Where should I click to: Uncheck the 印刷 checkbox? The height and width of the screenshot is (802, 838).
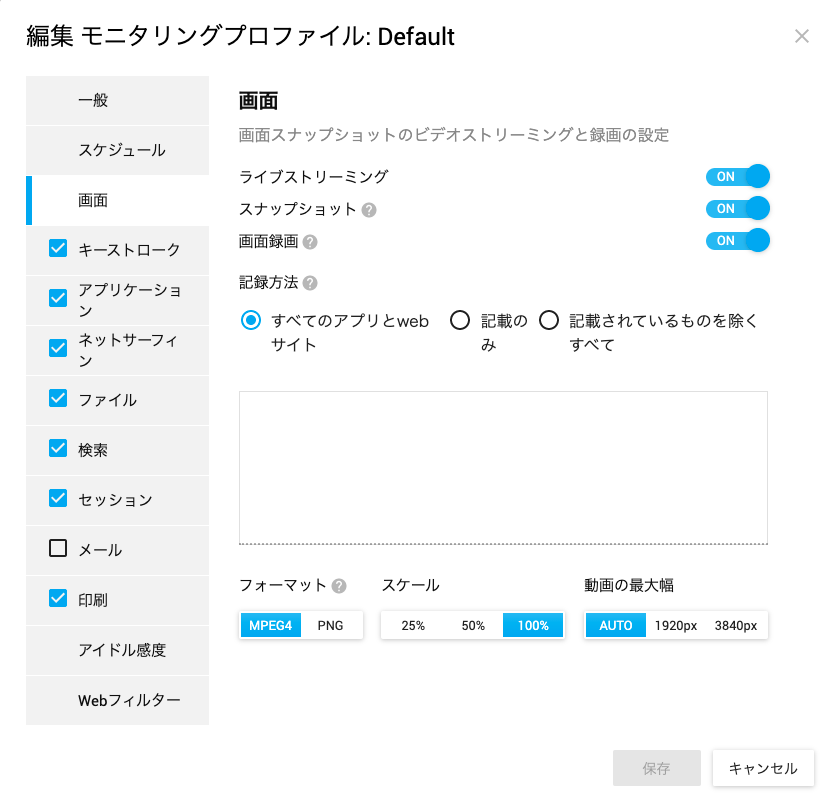pyautogui.click(x=58, y=598)
